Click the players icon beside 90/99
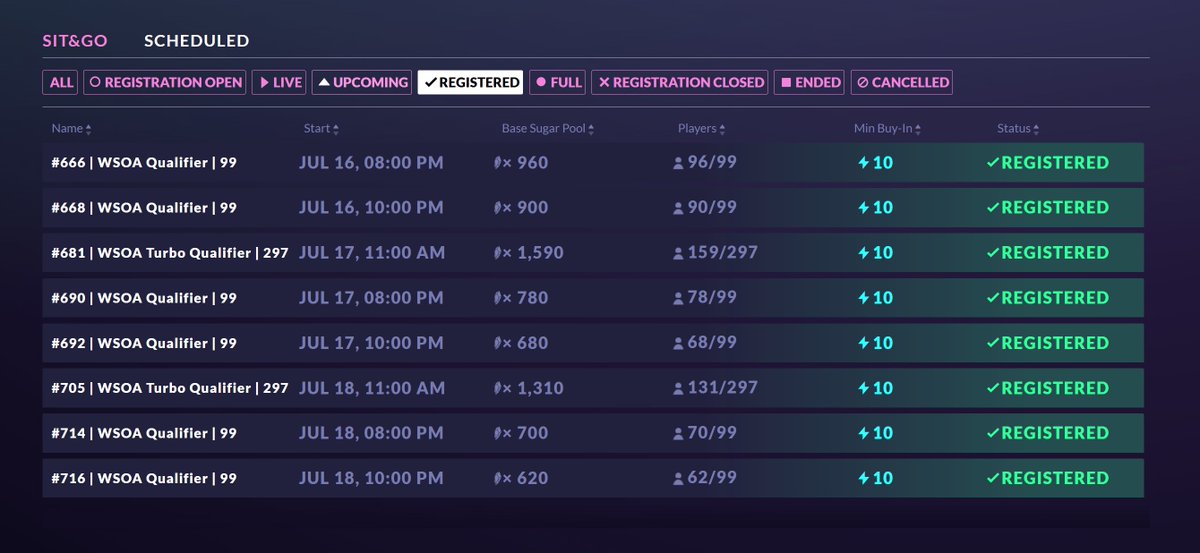Screen dimensions: 1200x553 pyautogui.click(x=679, y=208)
